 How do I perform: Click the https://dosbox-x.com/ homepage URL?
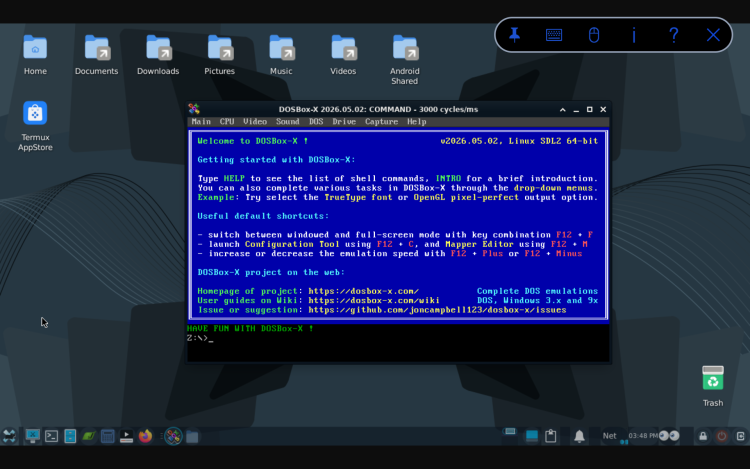[x=364, y=291]
